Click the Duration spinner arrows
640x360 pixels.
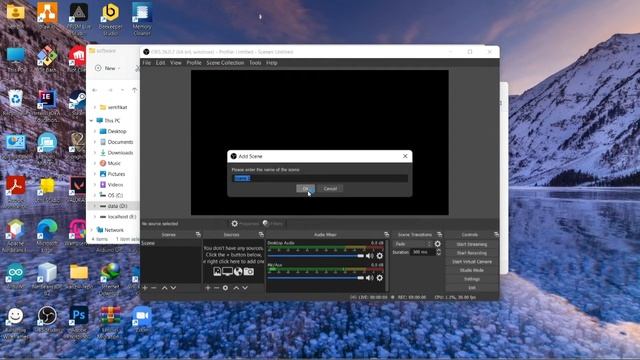click(x=438, y=252)
